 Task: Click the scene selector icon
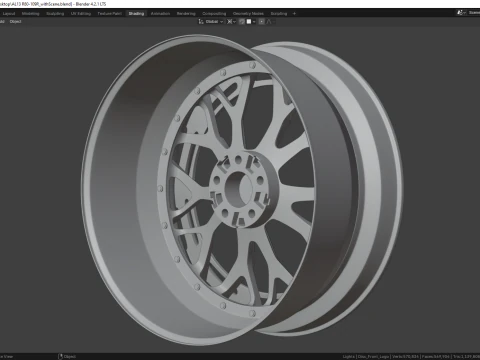[x=461, y=13]
